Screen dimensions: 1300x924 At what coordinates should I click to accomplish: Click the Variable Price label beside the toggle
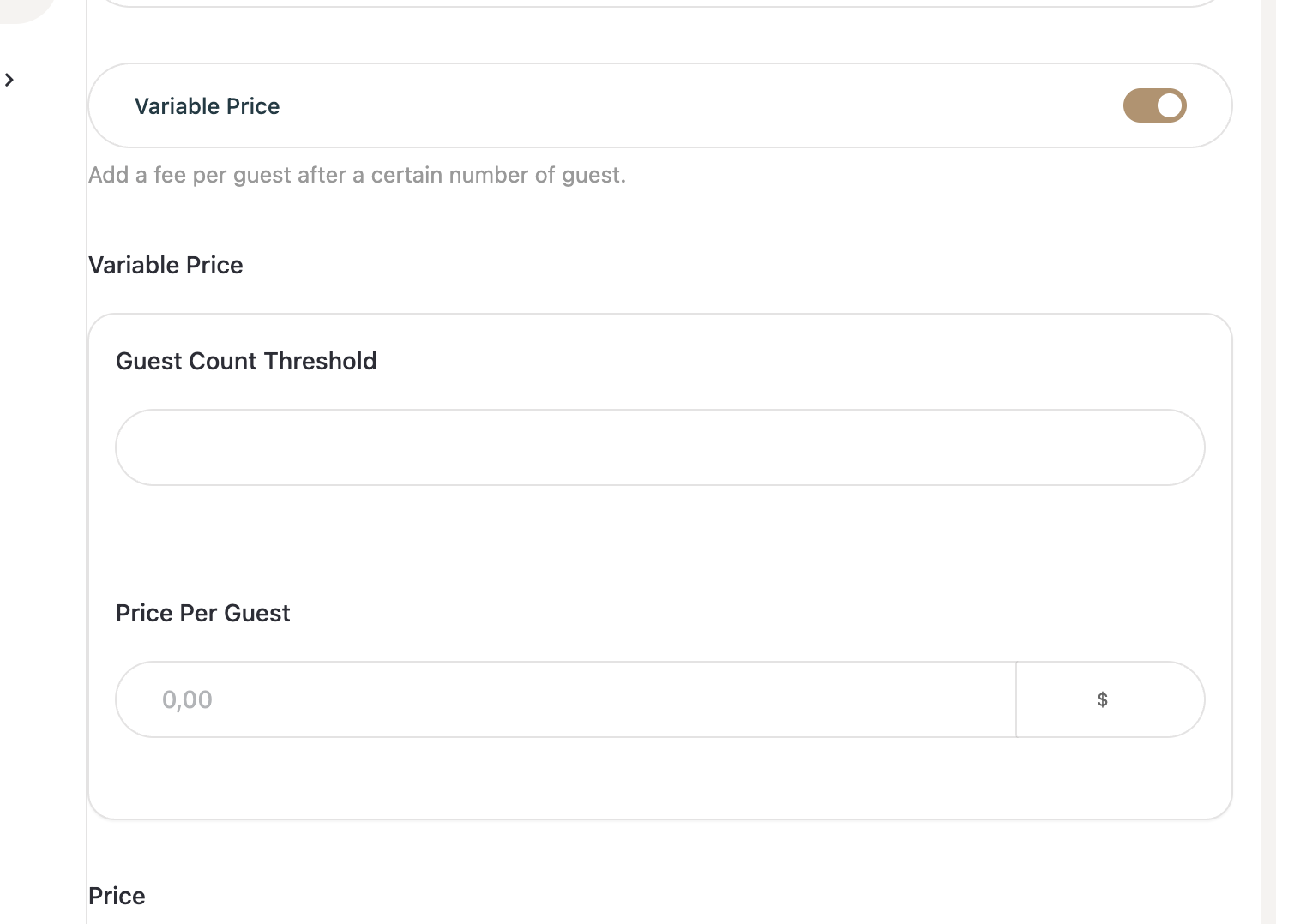coord(207,106)
